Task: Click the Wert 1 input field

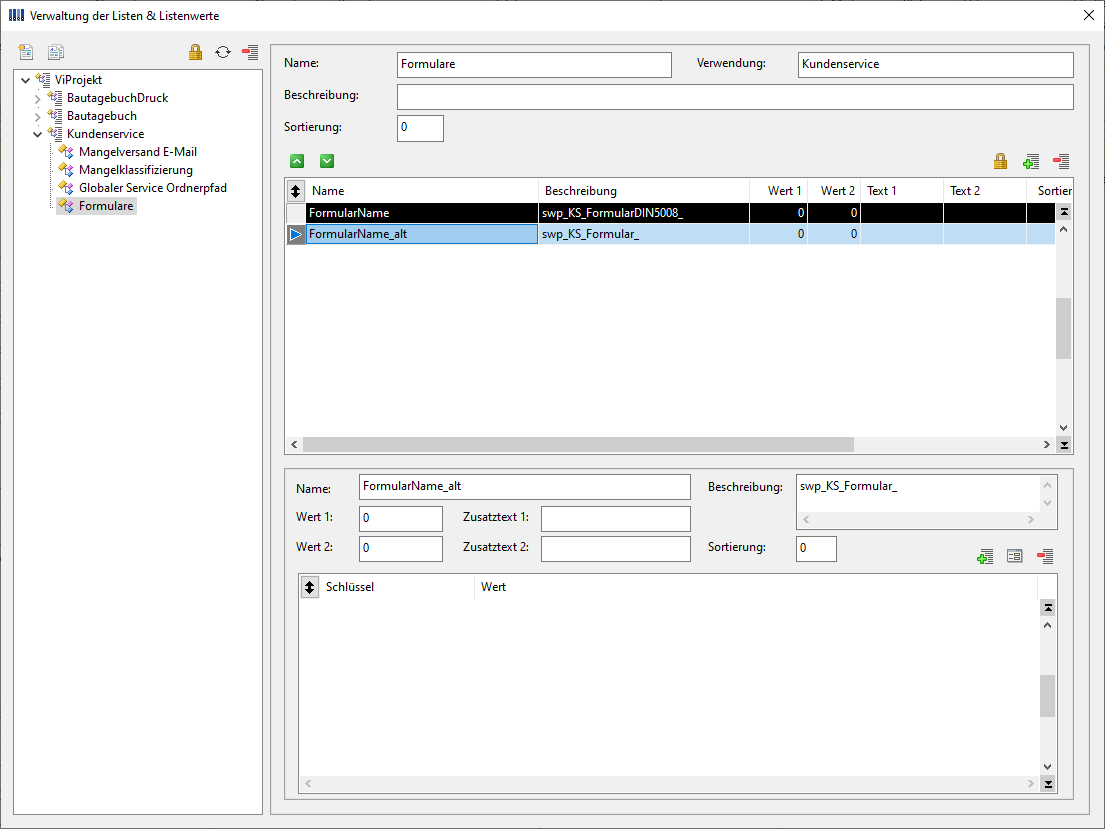Action: (x=401, y=518)
